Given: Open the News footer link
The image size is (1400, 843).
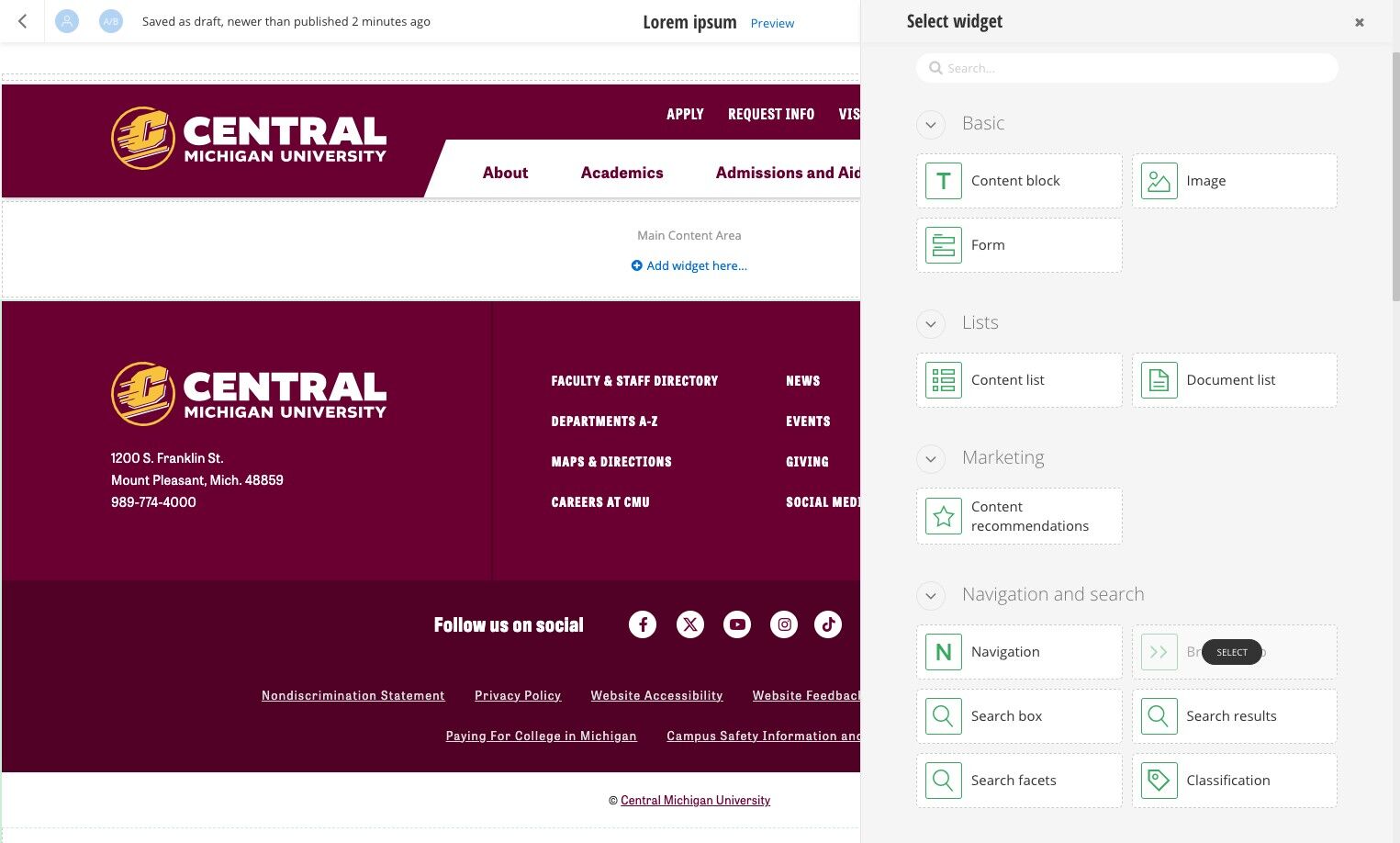Looking at the screenshot, I should (x=803, y=381).
